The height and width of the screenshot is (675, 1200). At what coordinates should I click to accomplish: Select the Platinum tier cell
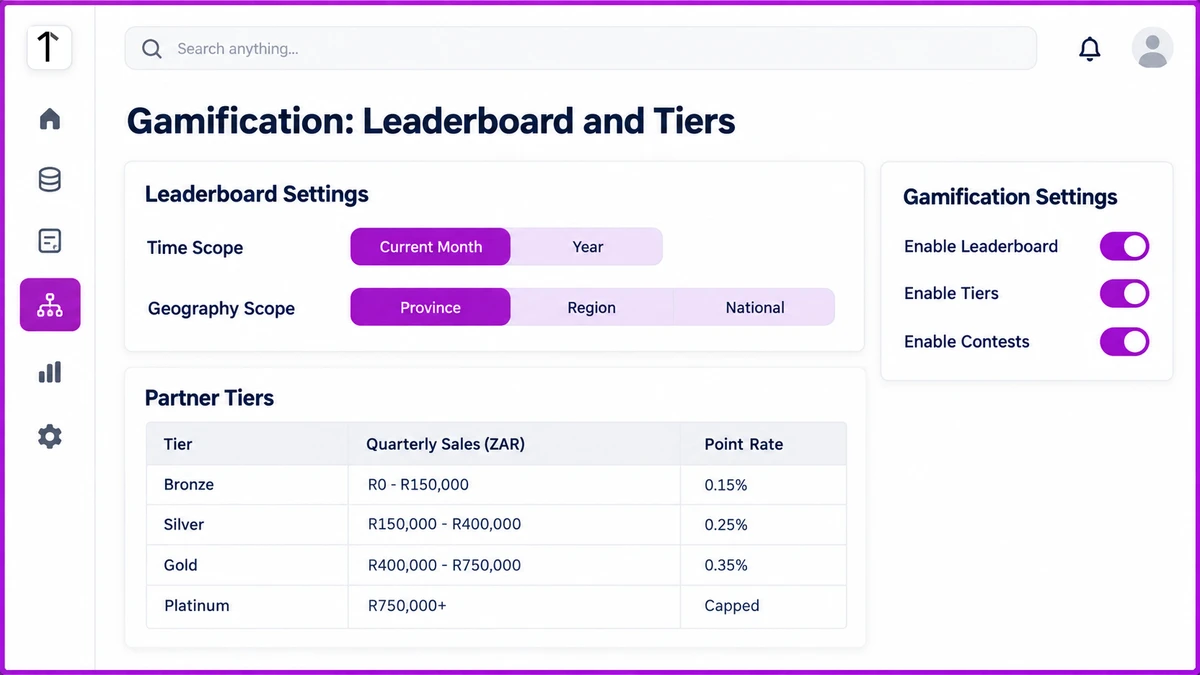click(247, 606)
